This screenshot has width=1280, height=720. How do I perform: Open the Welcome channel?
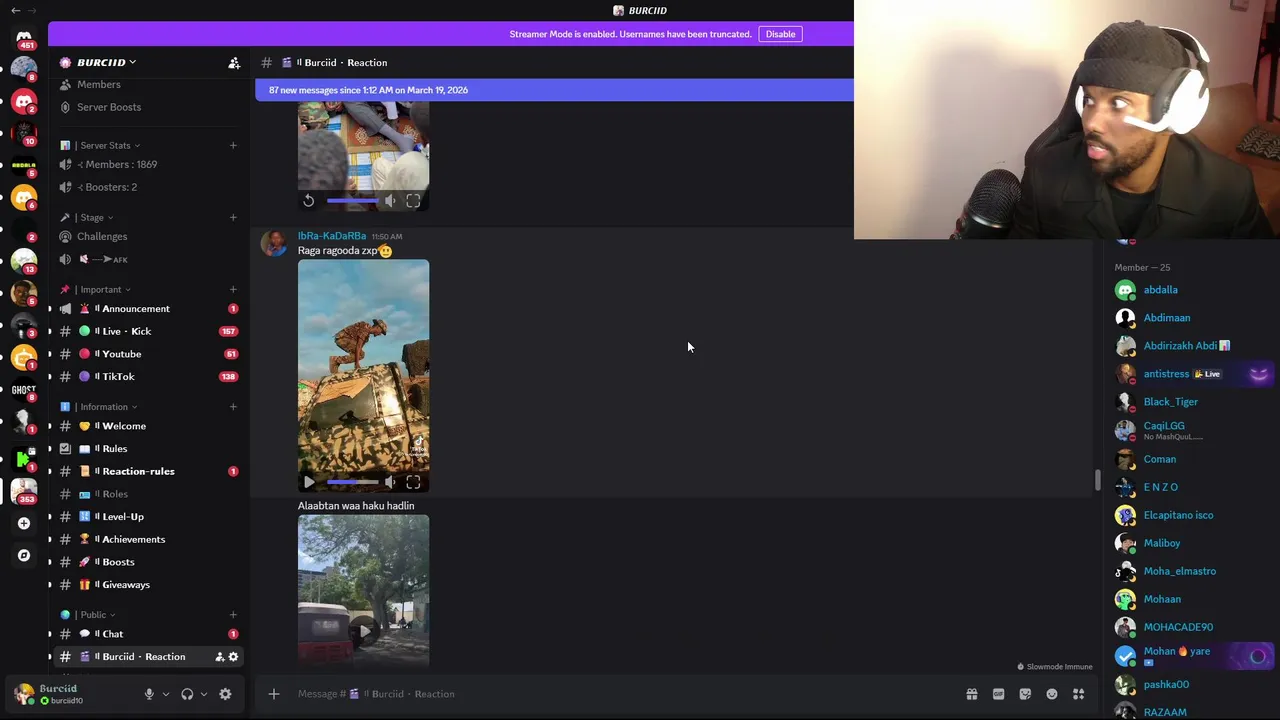click(x=123, y=426)
